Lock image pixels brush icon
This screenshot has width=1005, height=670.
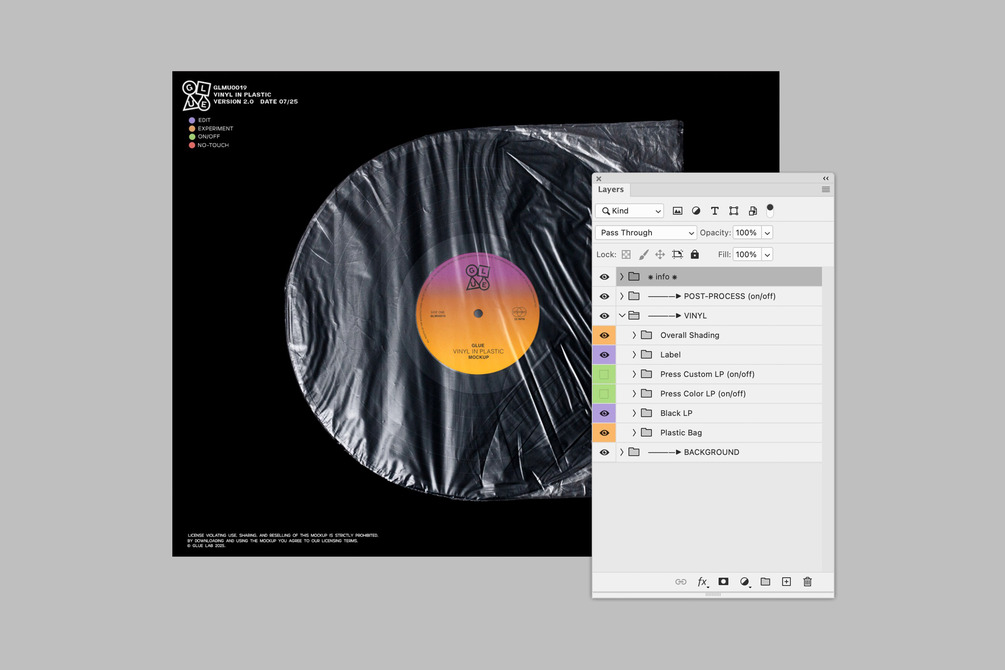click(644, 255)
